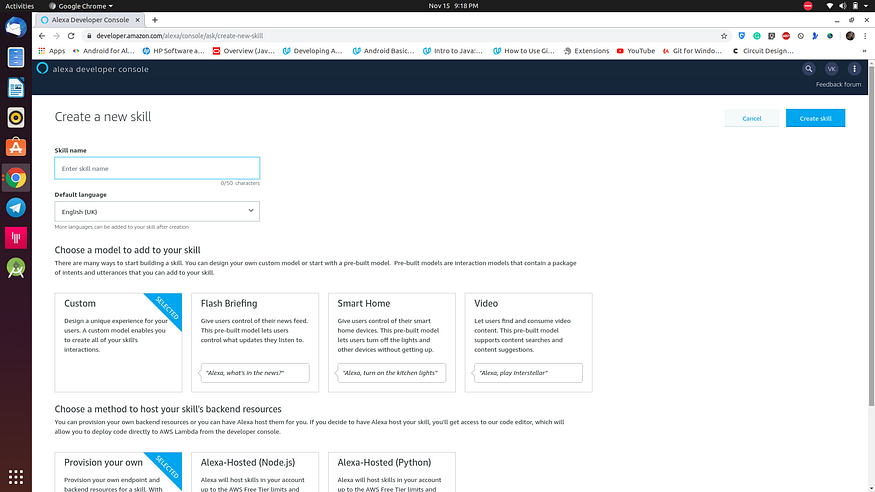Viewport: 875px width, 492px height.
Task: Select the Flash Briefing model card
Action: (255, 343)
